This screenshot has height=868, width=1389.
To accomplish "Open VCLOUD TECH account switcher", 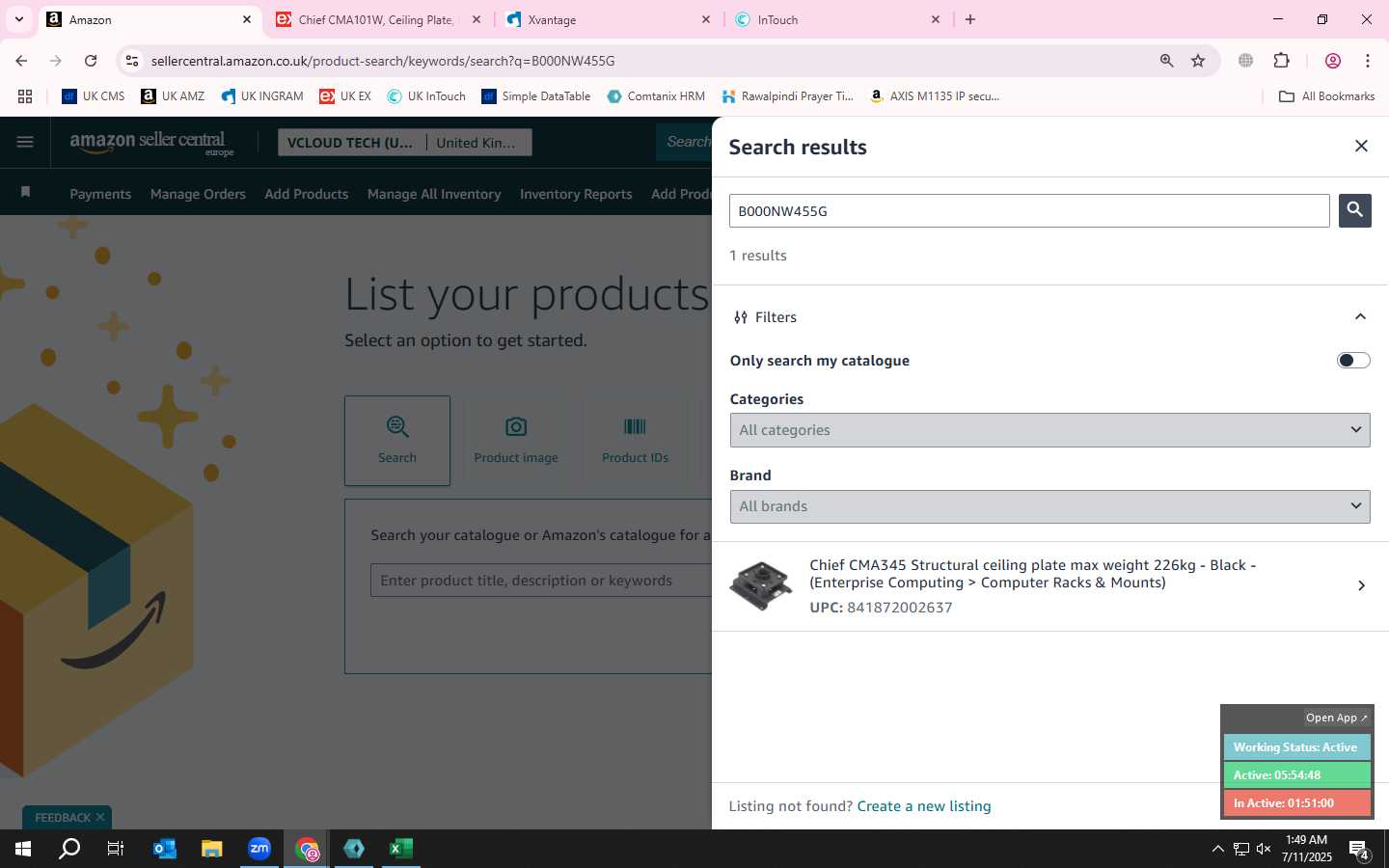I will click(x=351, y=143).
